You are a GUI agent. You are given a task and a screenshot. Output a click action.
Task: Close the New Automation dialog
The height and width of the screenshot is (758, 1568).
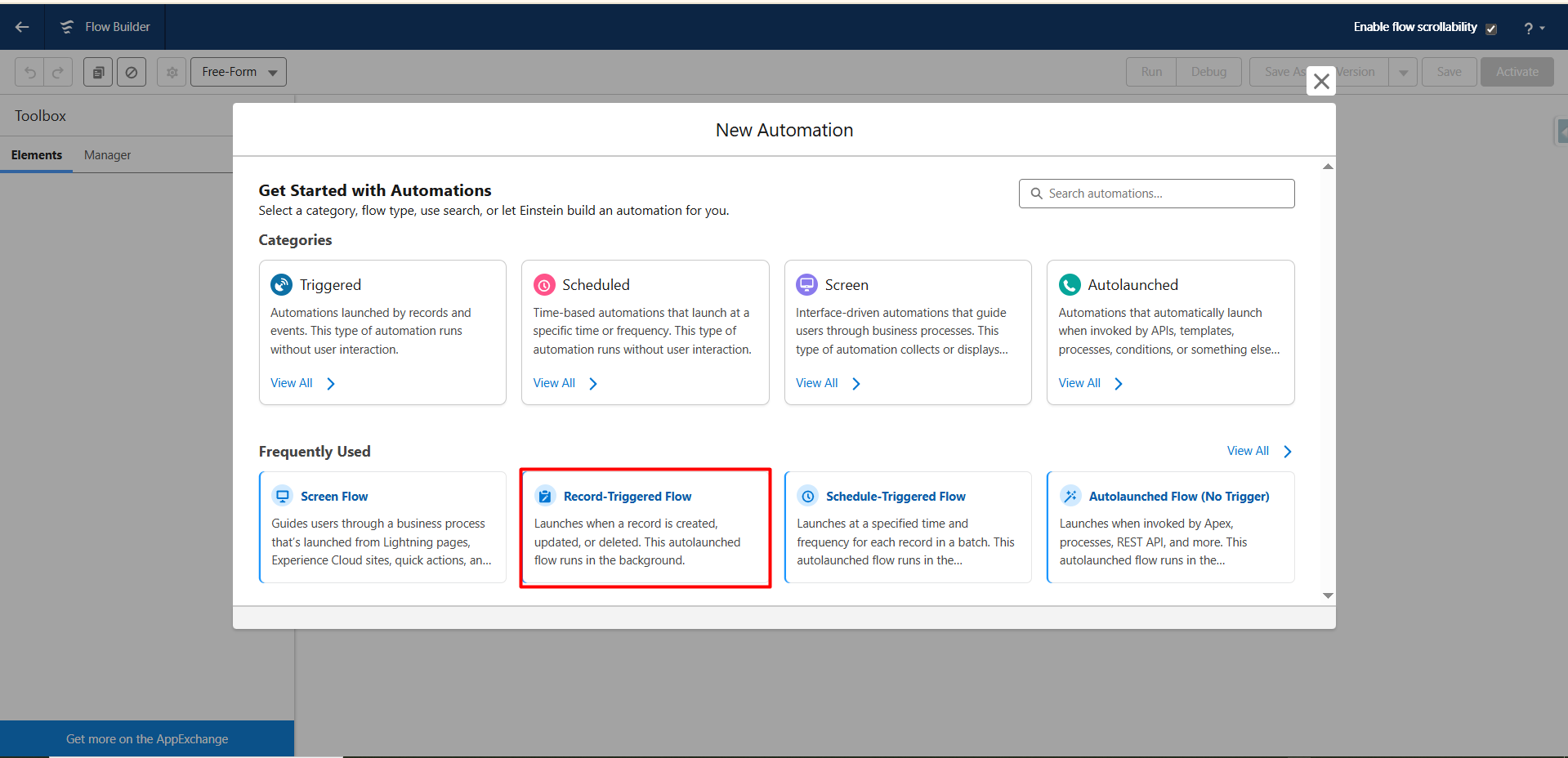(1321, 81)
